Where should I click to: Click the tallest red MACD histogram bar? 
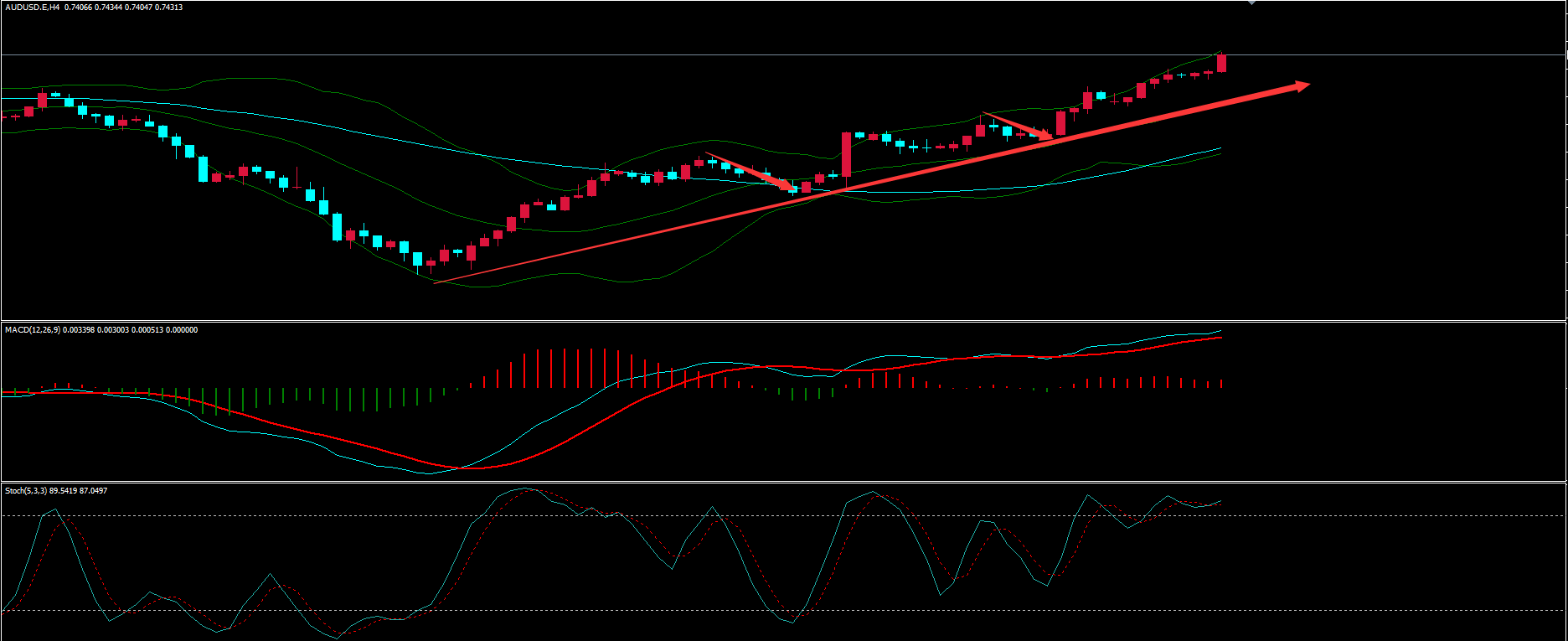551,368
